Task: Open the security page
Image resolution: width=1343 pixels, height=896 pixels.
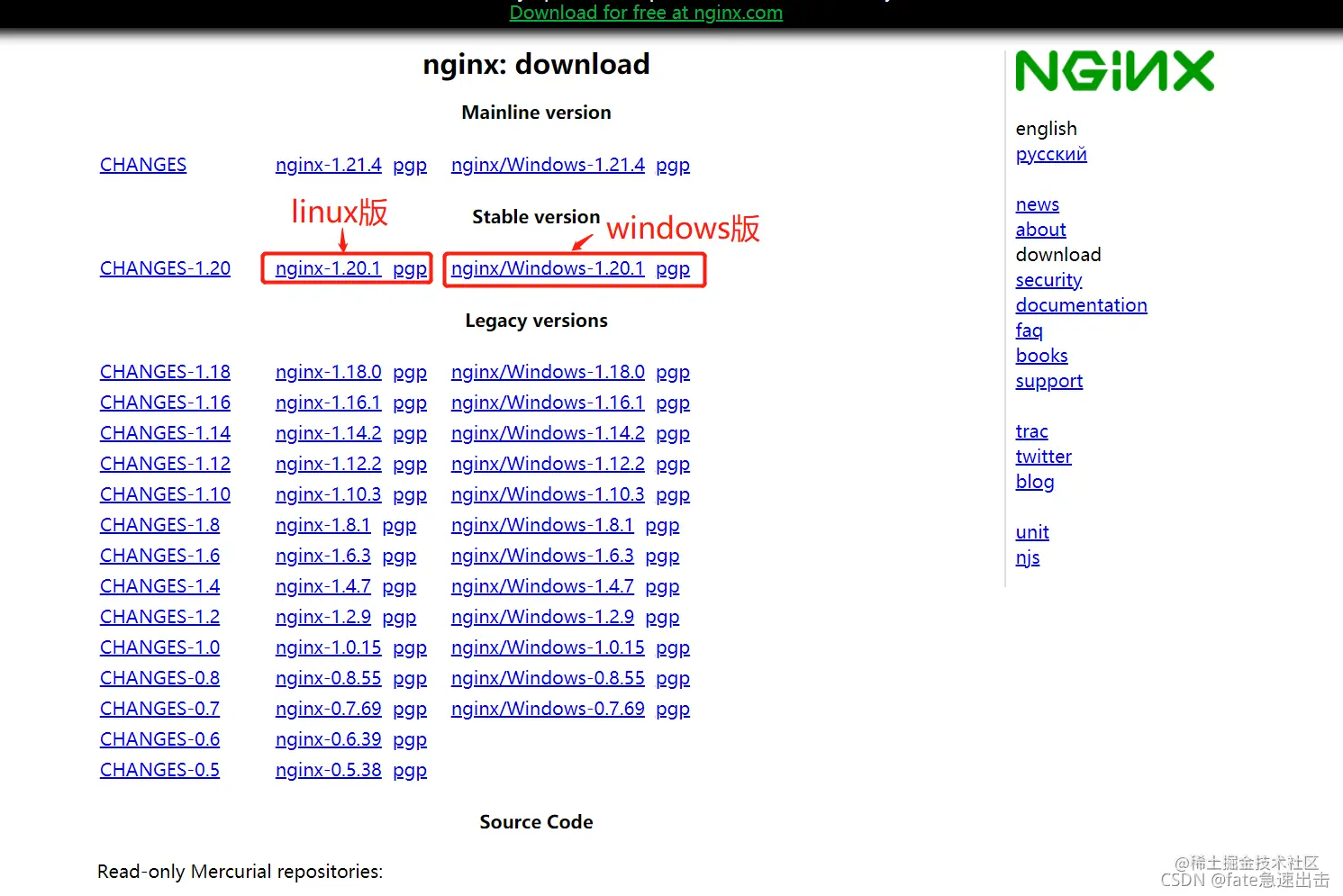Action: (1048, 280)
